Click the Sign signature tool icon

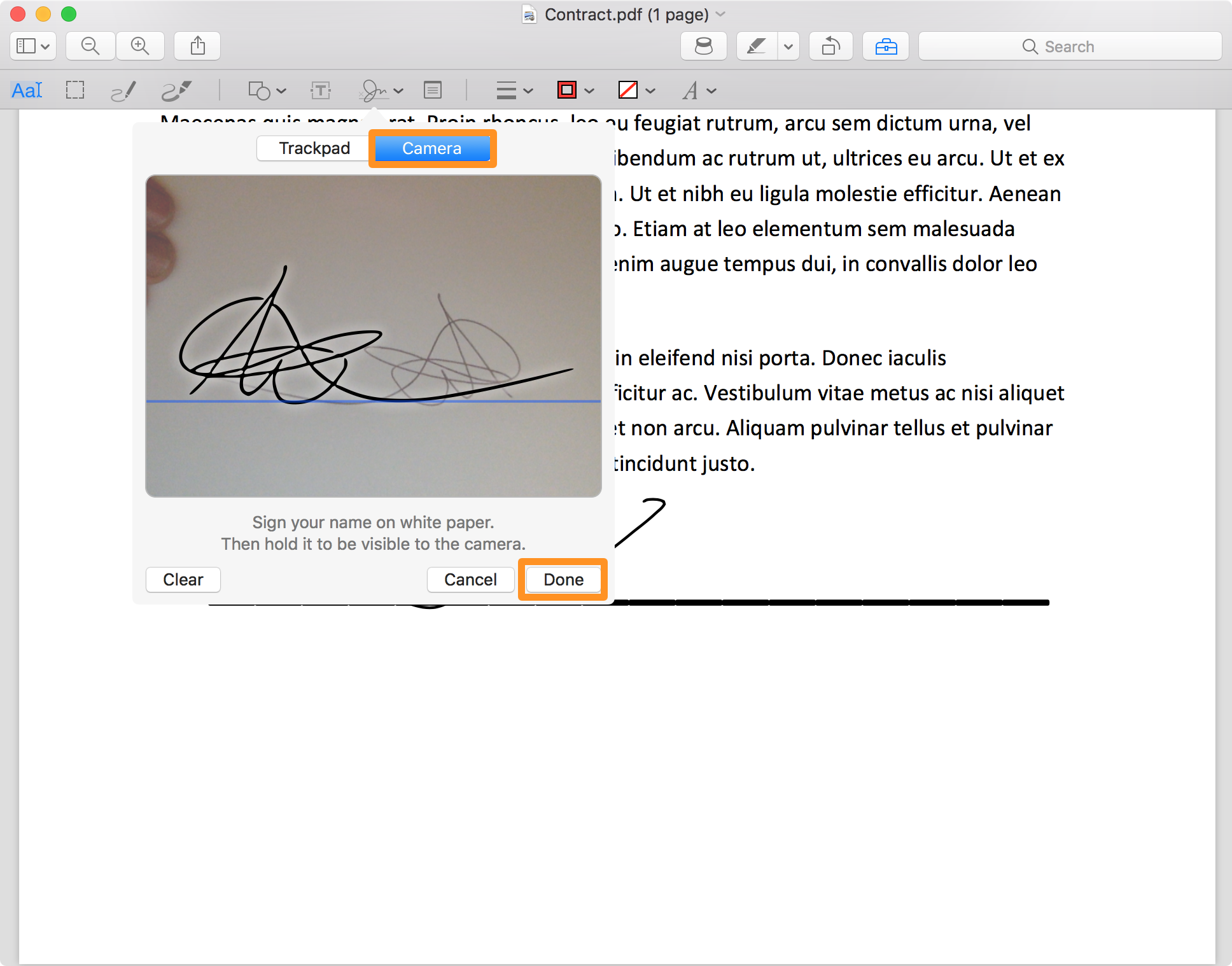tap(374, 90)
